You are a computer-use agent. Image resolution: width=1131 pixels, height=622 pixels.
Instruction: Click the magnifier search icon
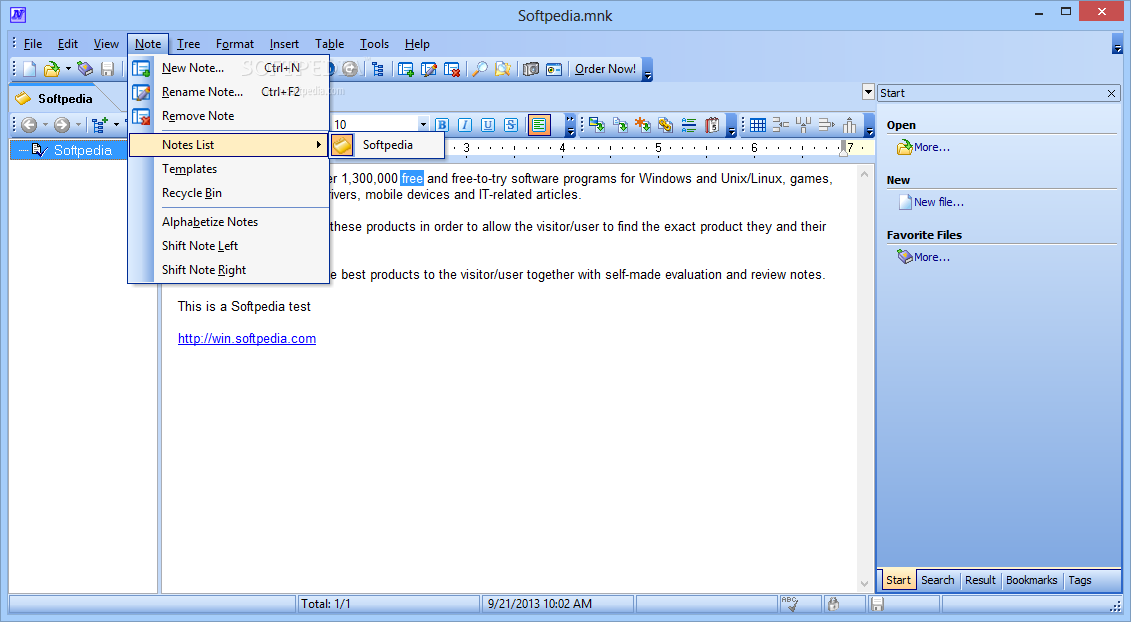click(x=480, y=69)
